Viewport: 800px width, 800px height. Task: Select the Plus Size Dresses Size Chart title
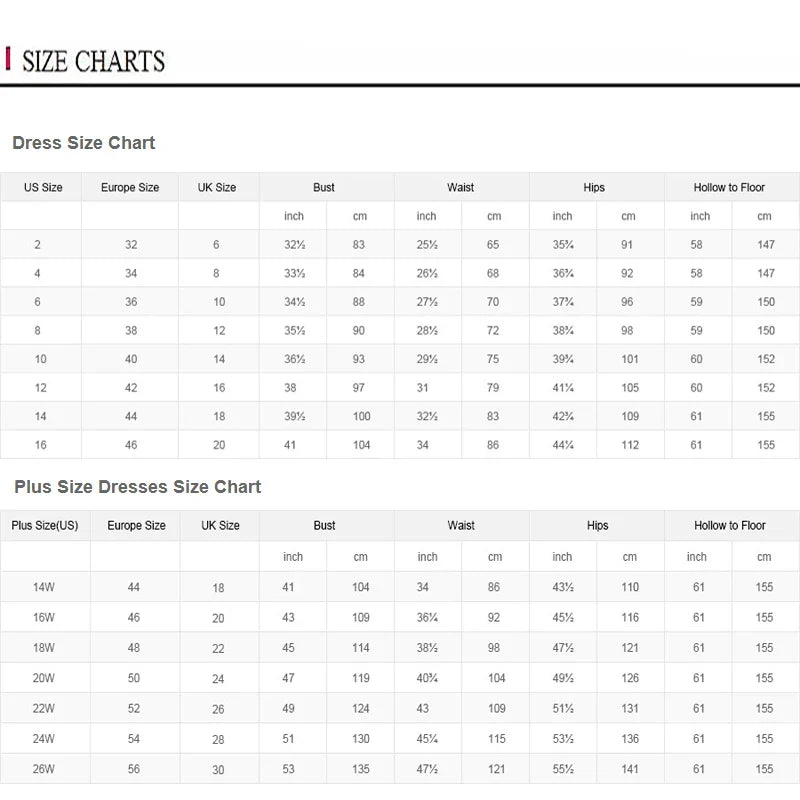pyautogui.click(x=138, y=487)
